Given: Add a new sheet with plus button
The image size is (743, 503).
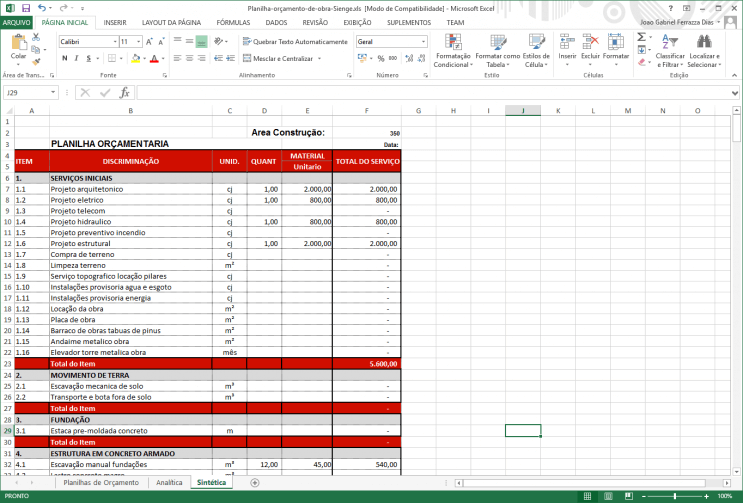Looking at the screenshot, I should pos(254,482).
